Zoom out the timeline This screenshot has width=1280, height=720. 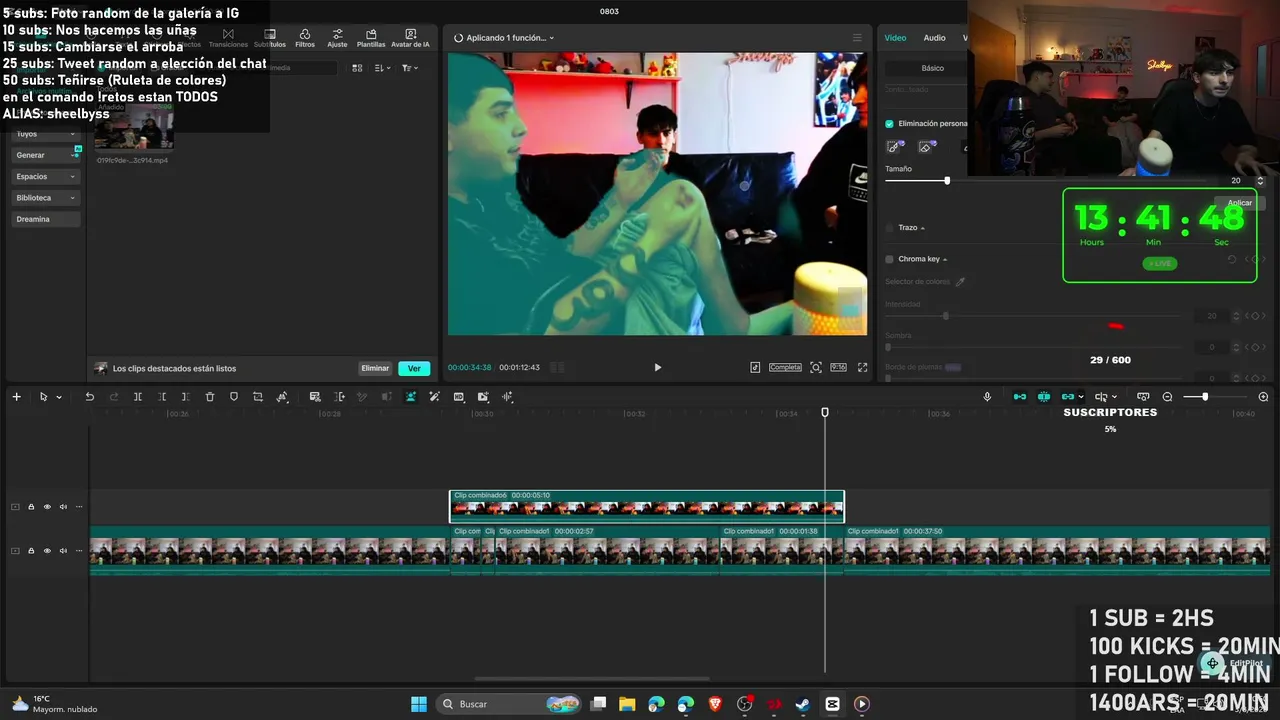1167,397
